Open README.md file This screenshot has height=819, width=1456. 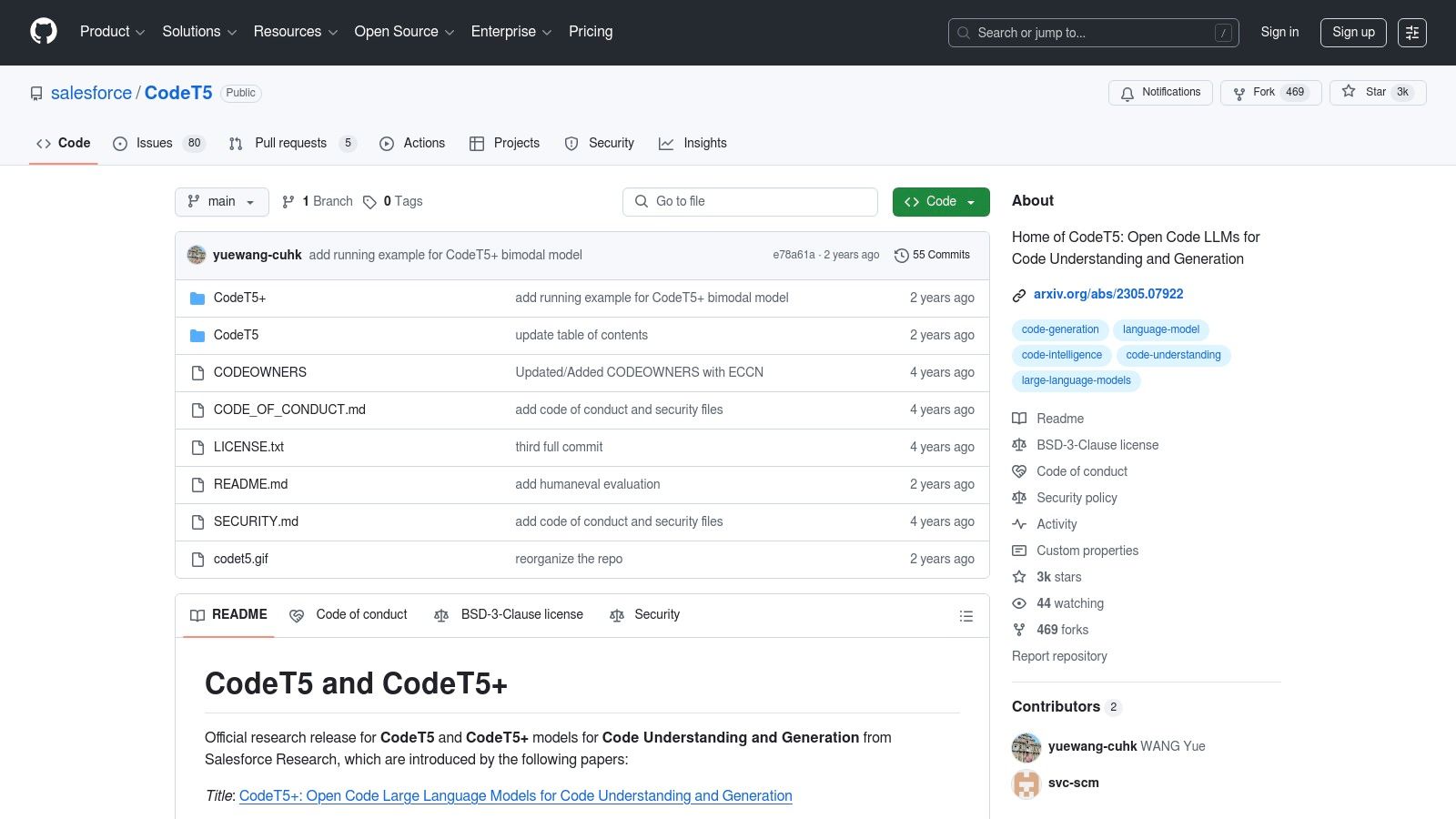click(x=250, y=484)
